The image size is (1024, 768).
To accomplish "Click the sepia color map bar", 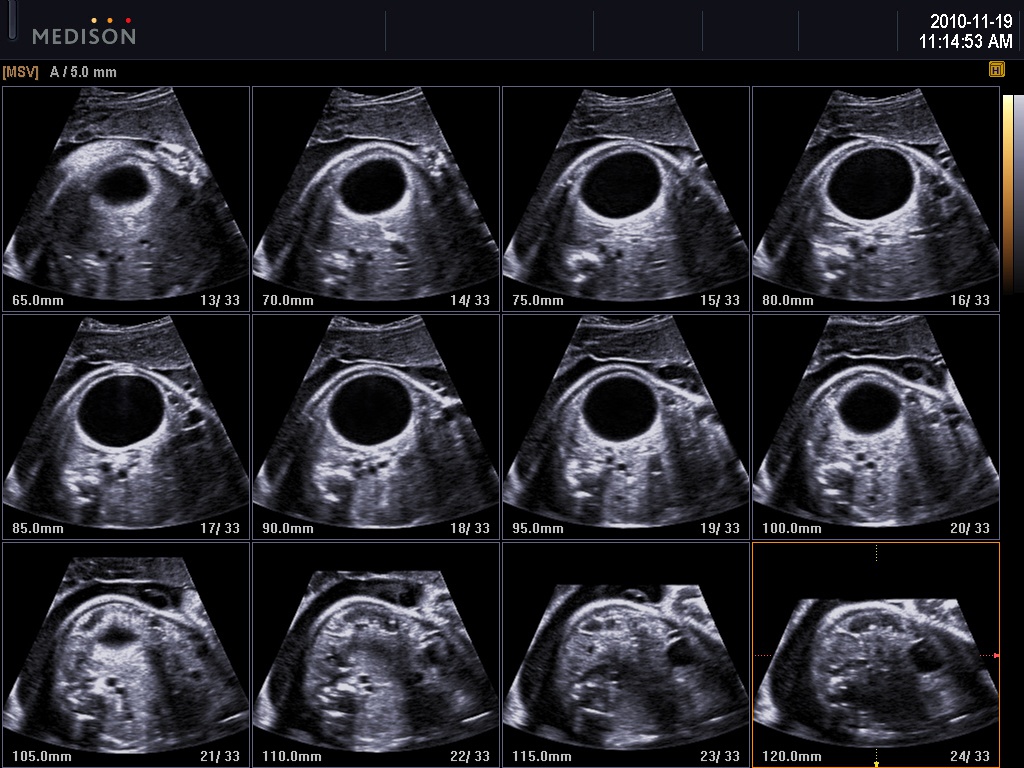I will pos(1008,193).
